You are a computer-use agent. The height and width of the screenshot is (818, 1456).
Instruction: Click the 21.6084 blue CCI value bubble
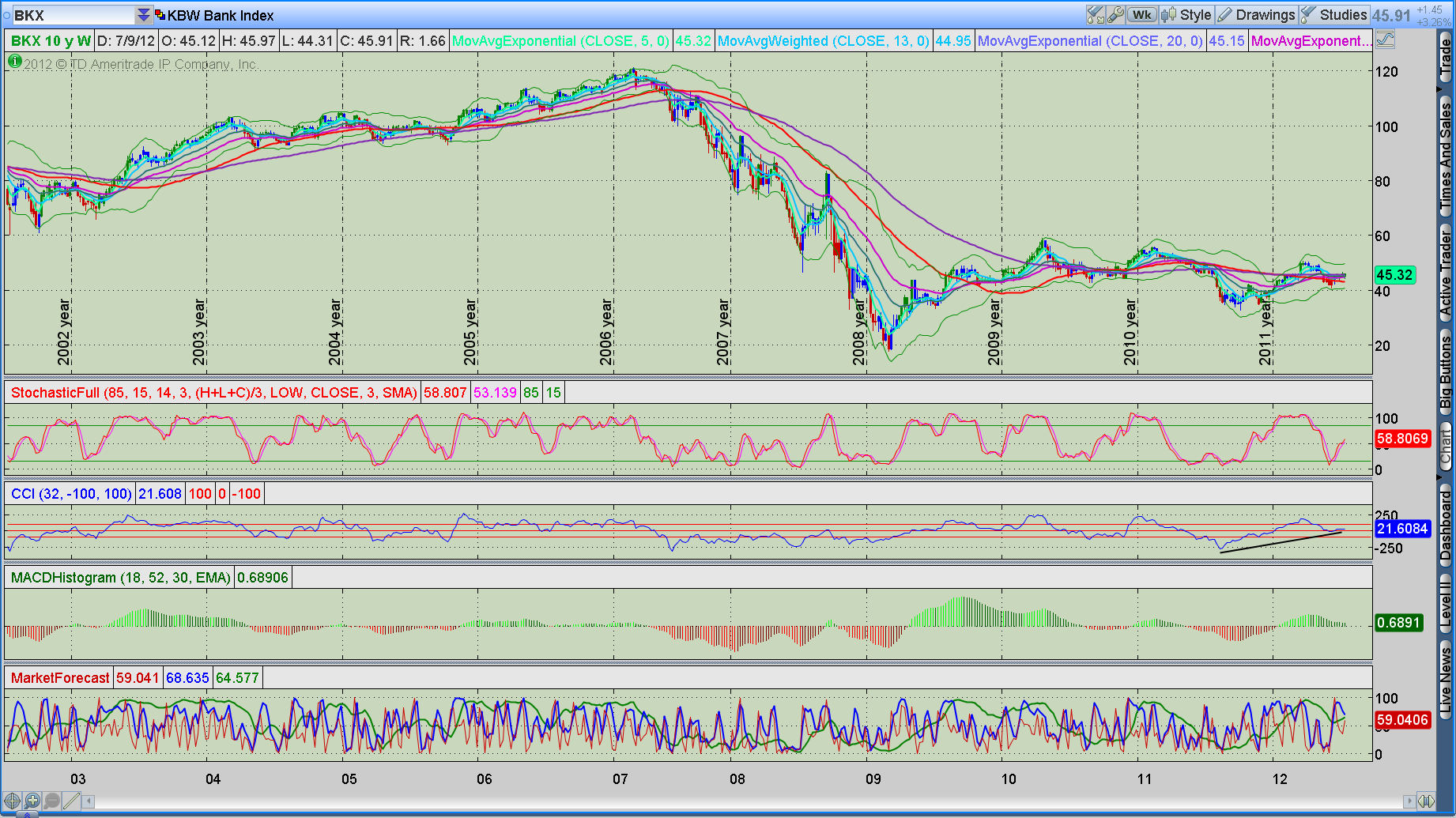click(1403, 529)
